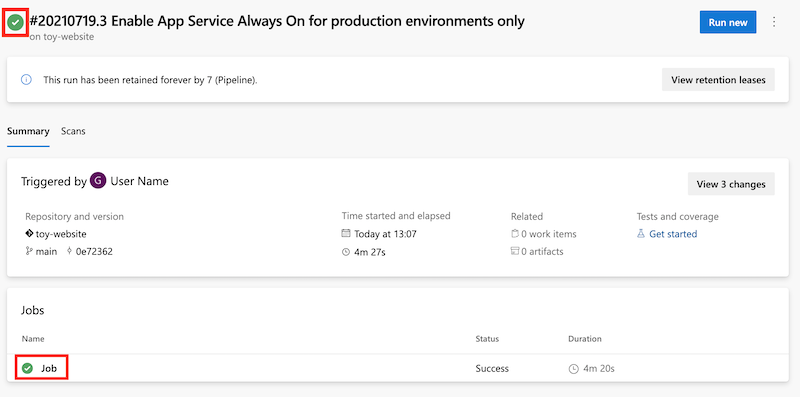Click the calendar icon by Today at 13:07
The image size is (800, 397).
pyautogui.click(x=346, y=234)
